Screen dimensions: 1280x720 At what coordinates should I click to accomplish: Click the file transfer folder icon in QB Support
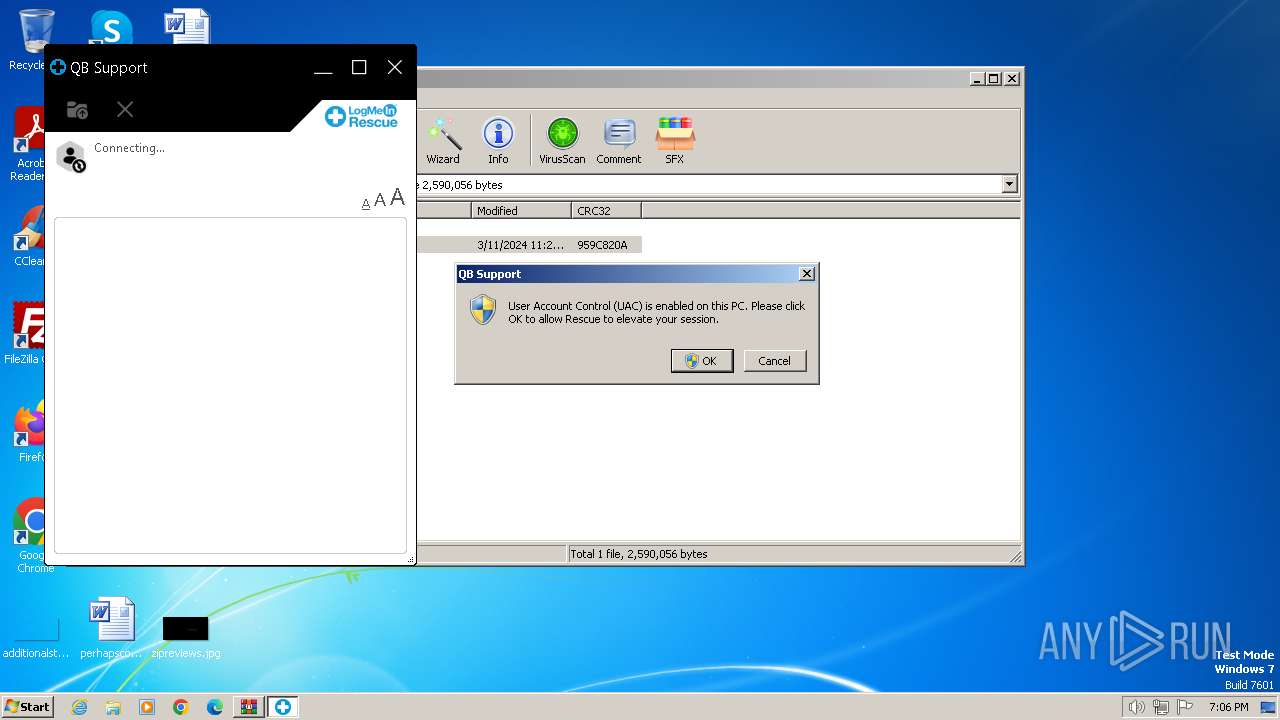coord(77,110)
